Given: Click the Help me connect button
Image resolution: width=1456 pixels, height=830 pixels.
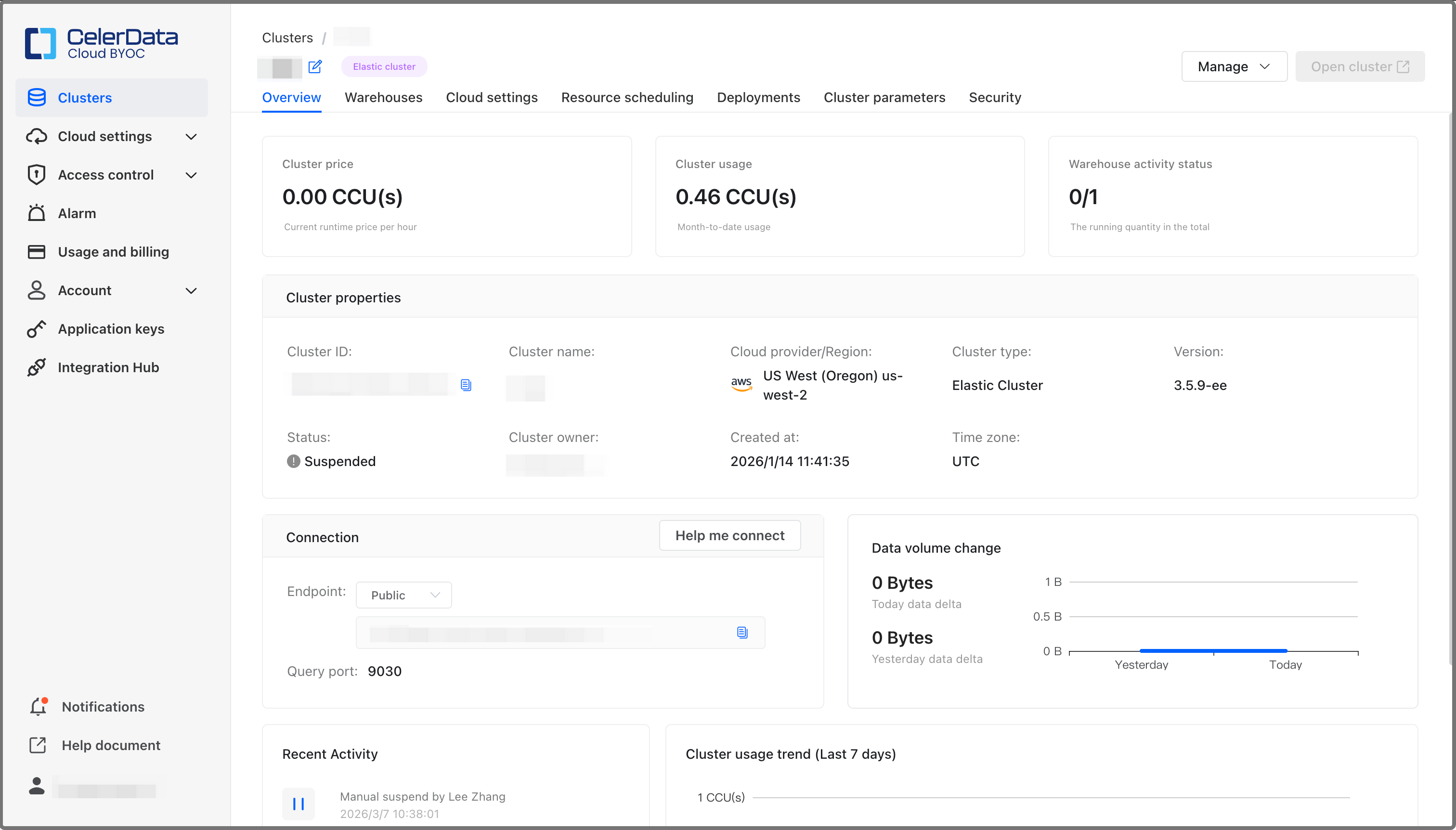Looking at the screenshot, I should (x=730, y=535).
